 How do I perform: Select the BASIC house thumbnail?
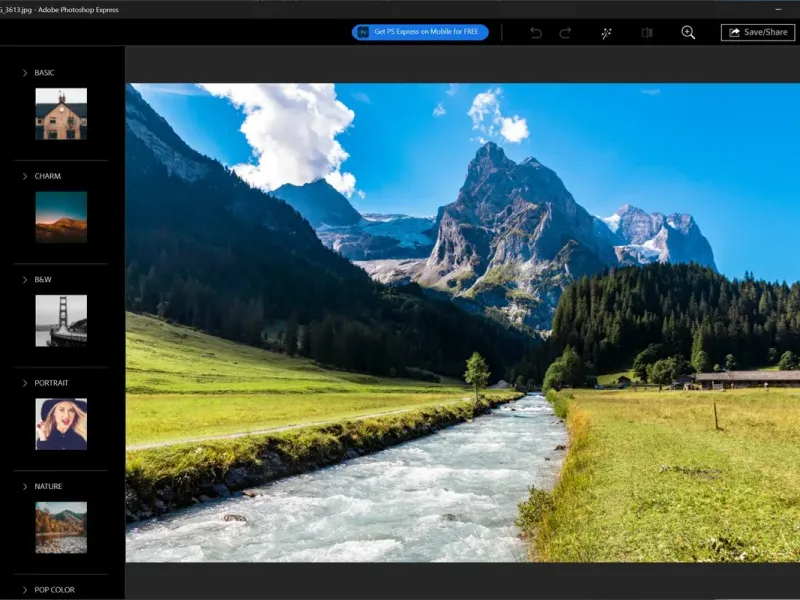[x=61, y=114]
